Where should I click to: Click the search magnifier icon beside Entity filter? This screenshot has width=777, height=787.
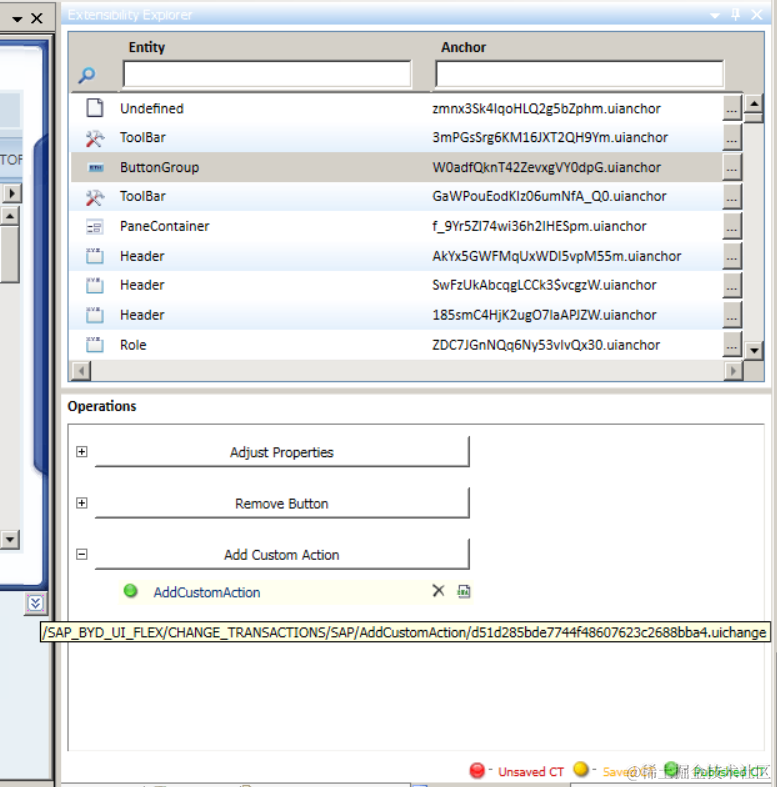click(87, 75)
